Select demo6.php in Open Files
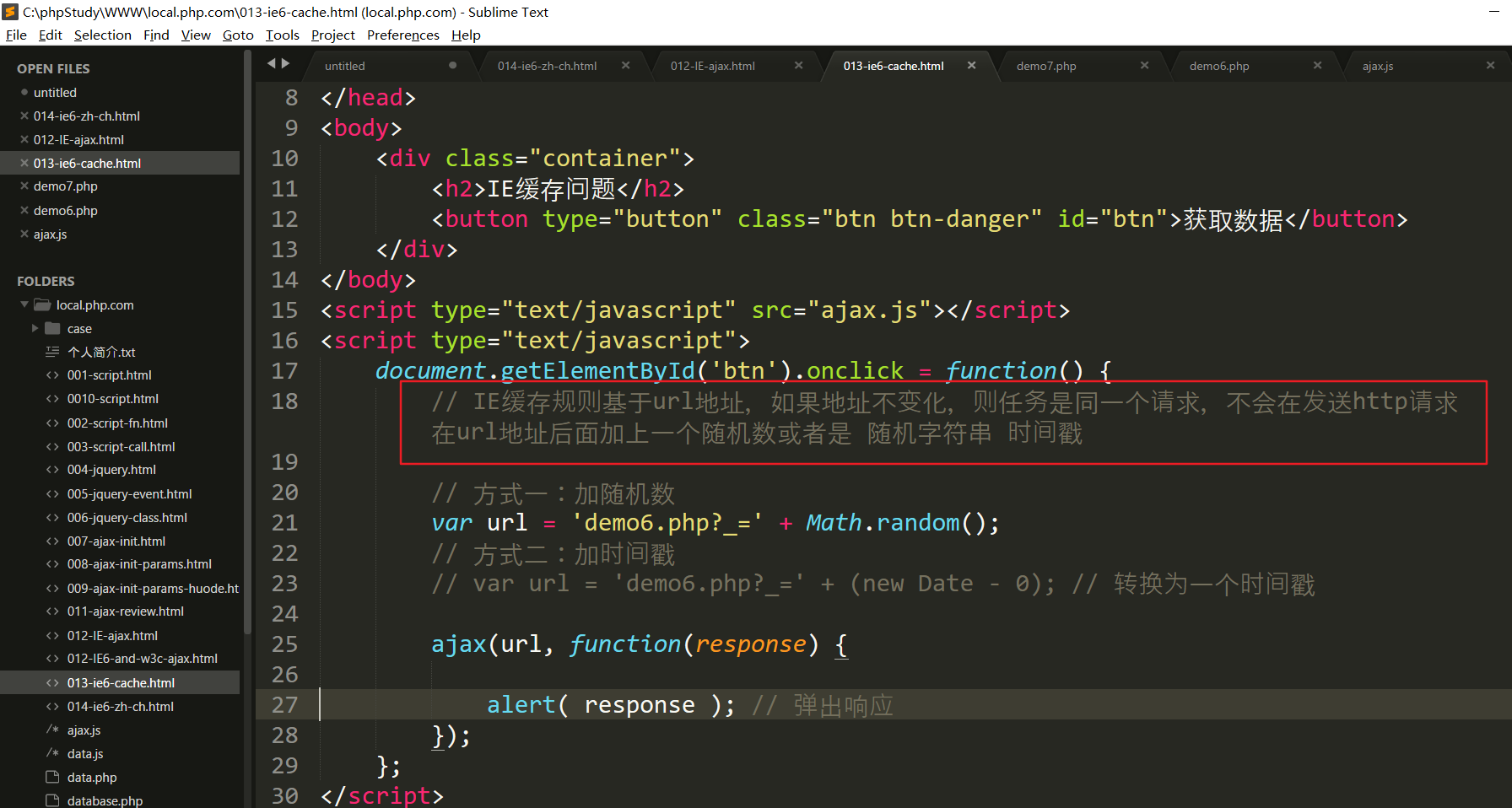 point(66,211)
